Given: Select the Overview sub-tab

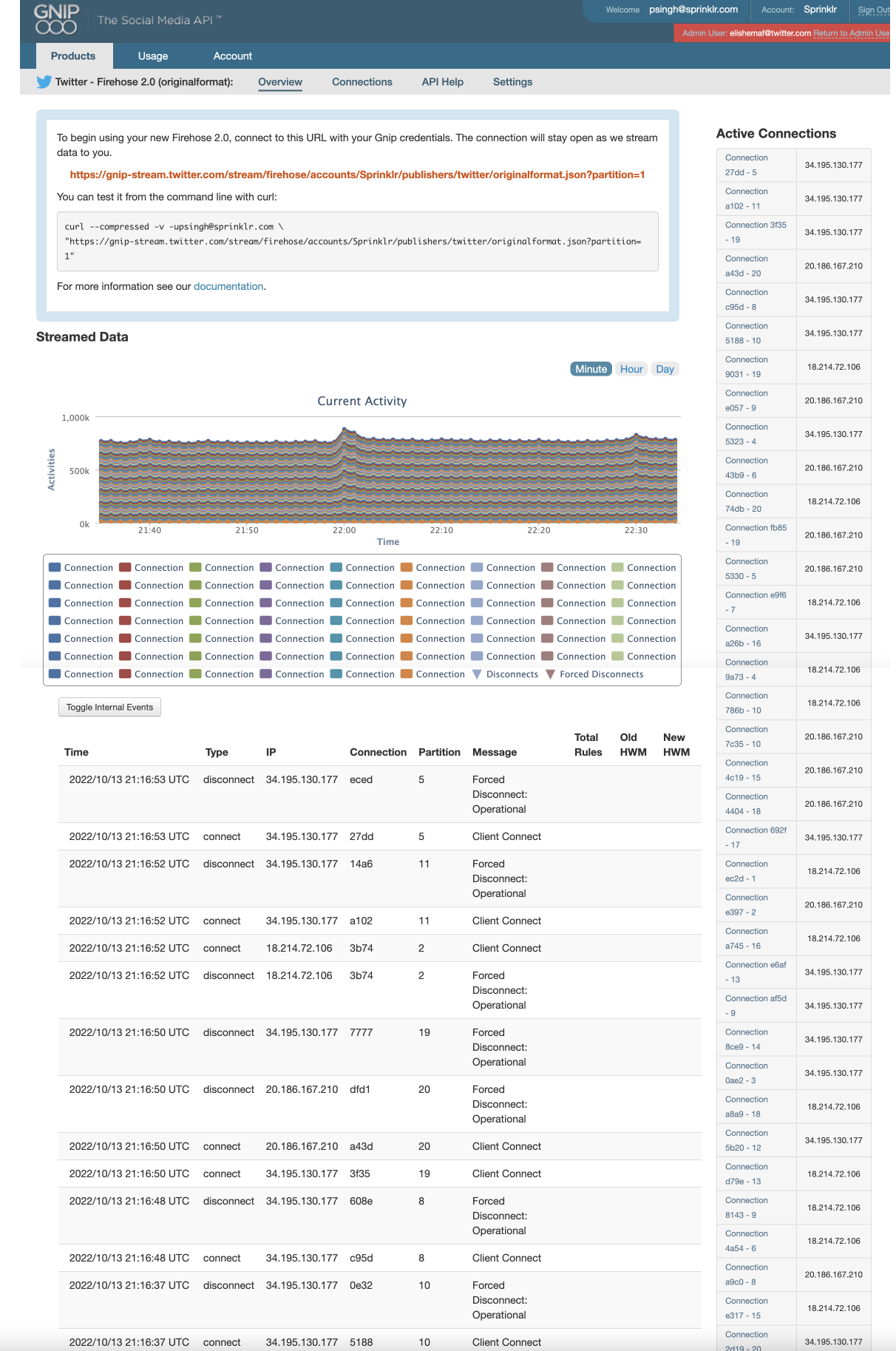Looking at the screenshot, I should [x=280, y=82].
